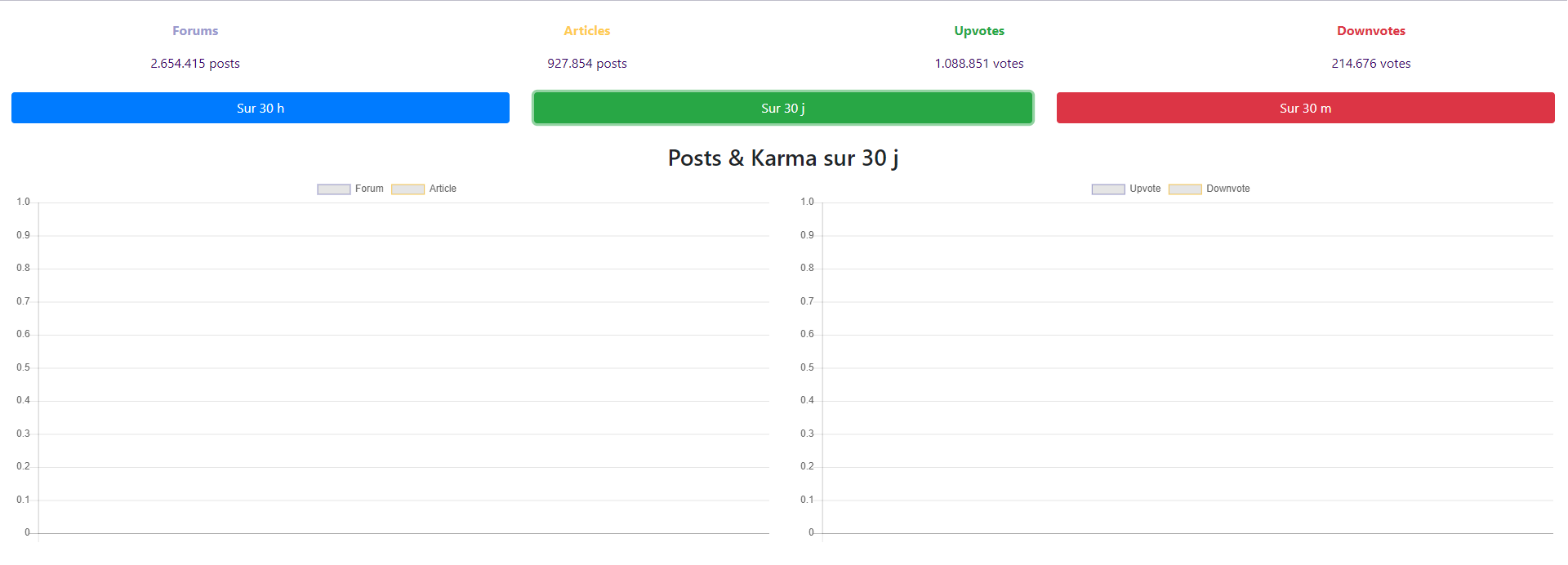This screenshot has height=565, width=1568.
Task: Click the blue "Sur 30 h" button
Action: point(260,108)
